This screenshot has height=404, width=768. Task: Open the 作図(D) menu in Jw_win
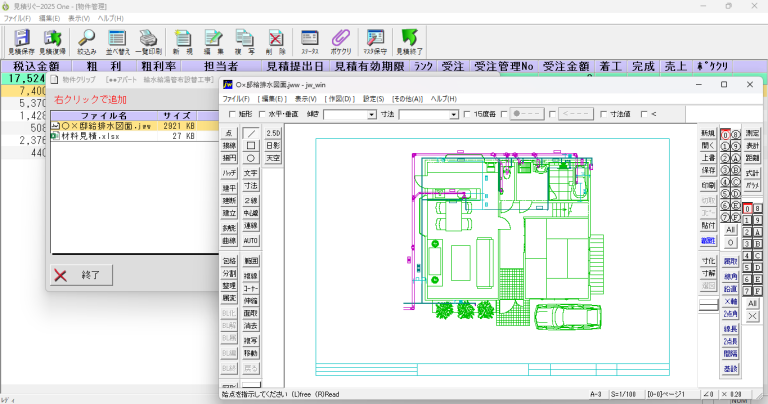pos(340,99)
